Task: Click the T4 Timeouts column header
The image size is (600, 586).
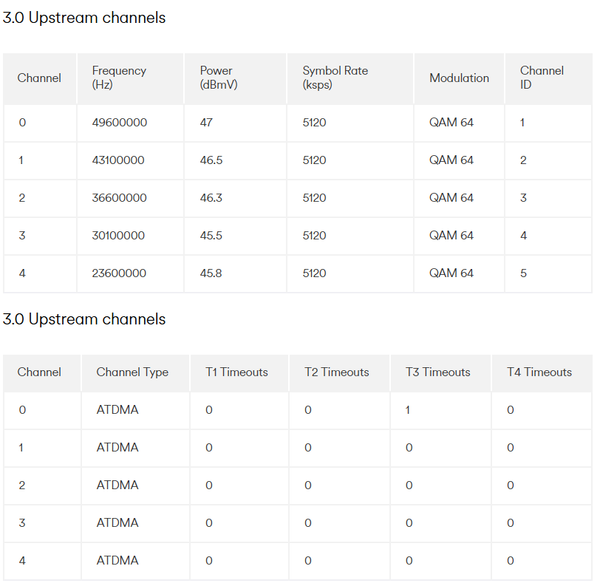Action: pyautogui.click(x=539, y=372)
